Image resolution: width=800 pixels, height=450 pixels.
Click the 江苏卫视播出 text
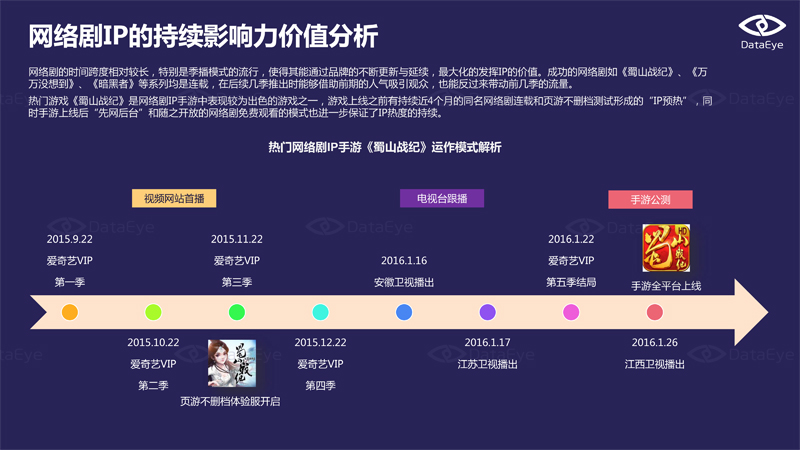click(488, 364)
